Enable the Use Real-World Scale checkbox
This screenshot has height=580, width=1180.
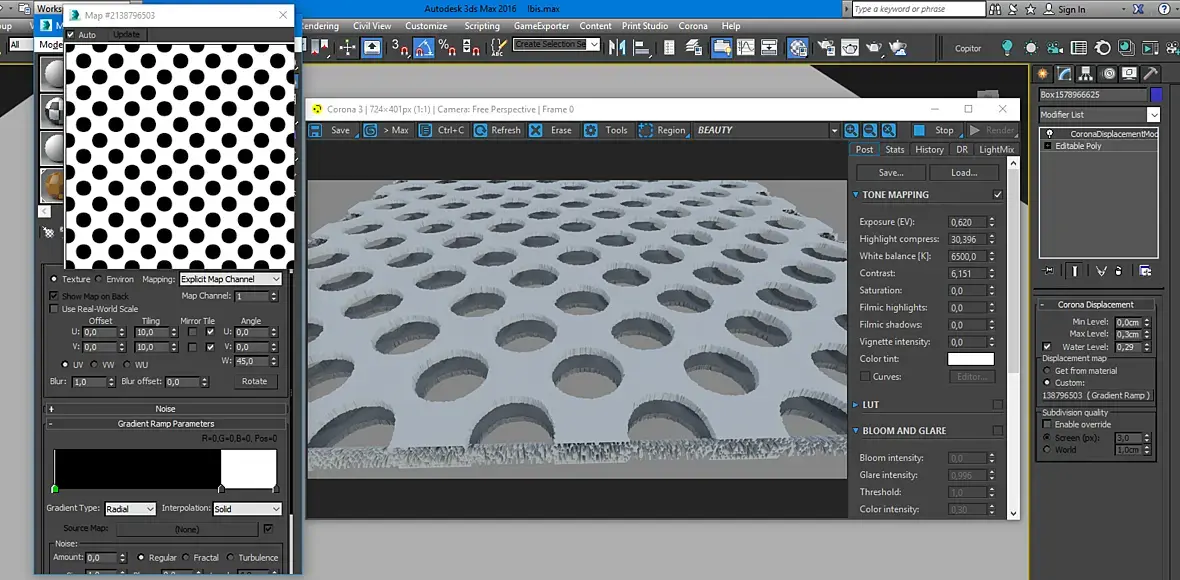coord(54,309)
